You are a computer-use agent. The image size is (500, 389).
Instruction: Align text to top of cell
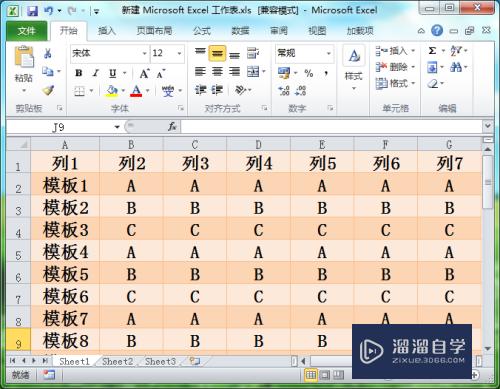pos(200,53)
